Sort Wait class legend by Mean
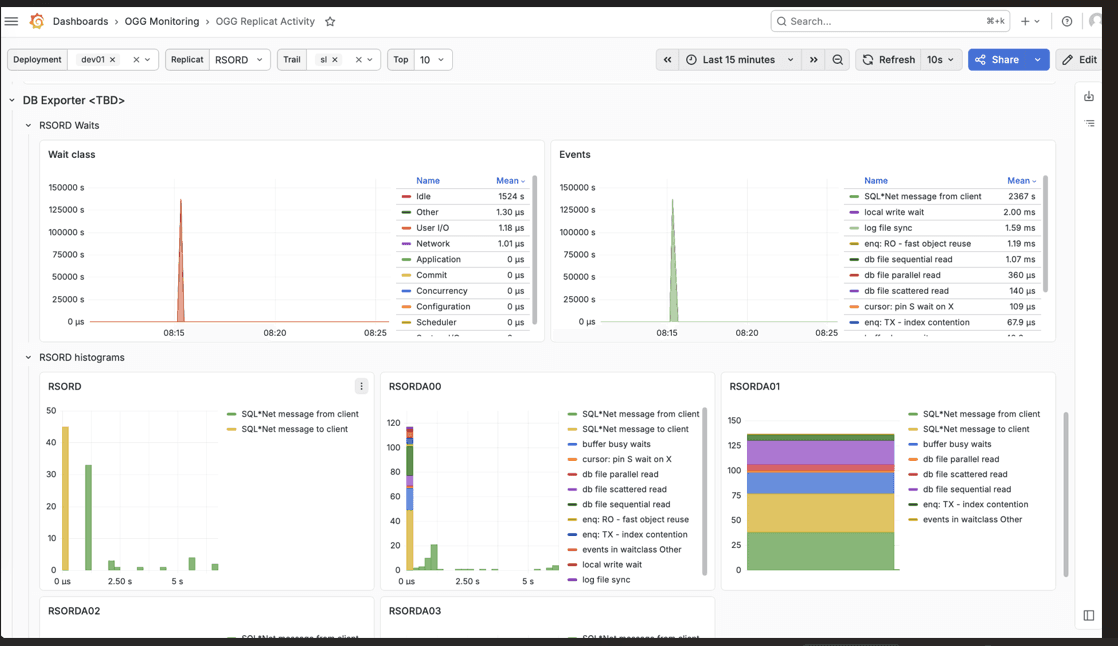Screen dimensions: 1118x646 point(511,180)
